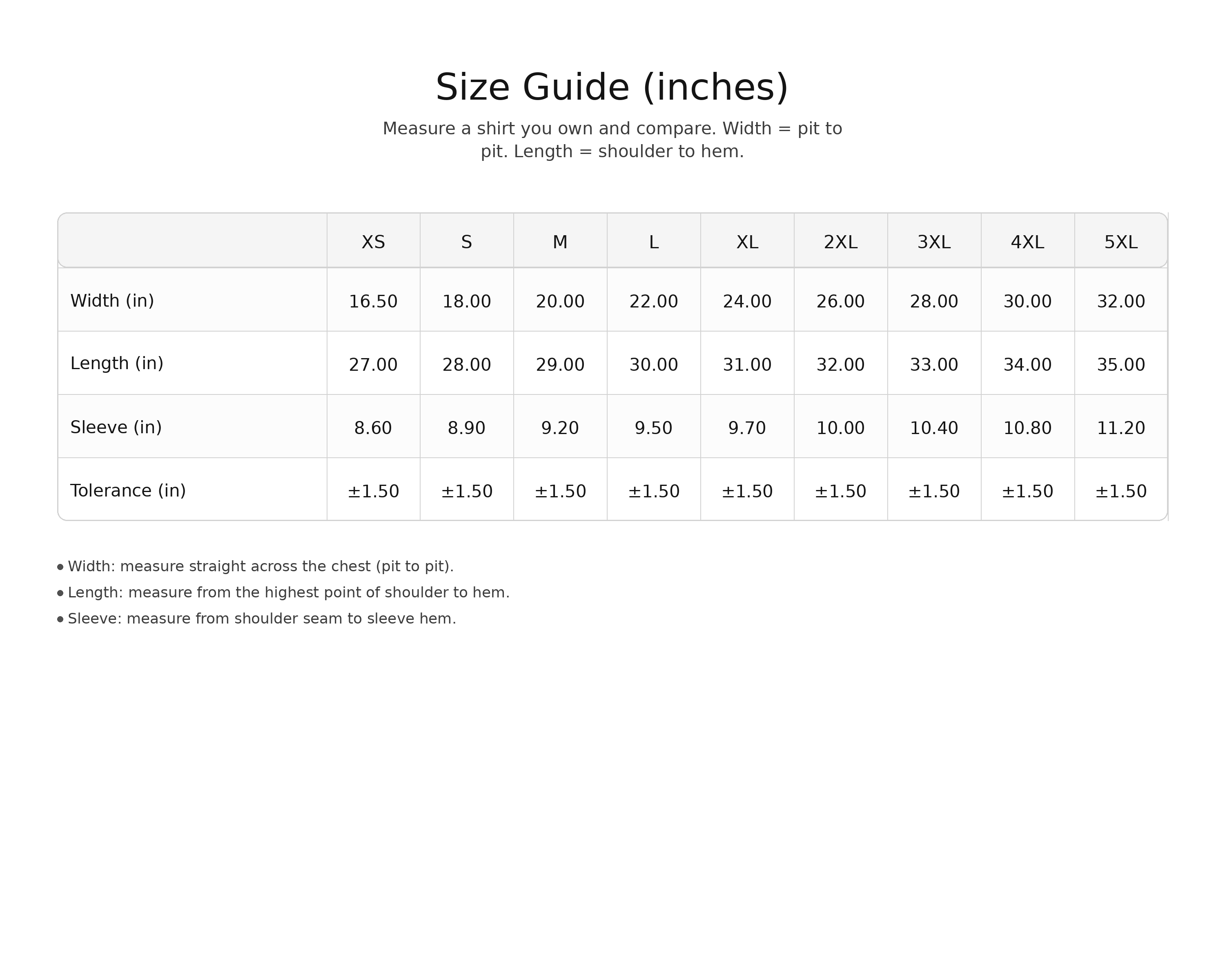Click the Sleeve (in) row label
1225x980 pixels.
(x=116, y=427)
